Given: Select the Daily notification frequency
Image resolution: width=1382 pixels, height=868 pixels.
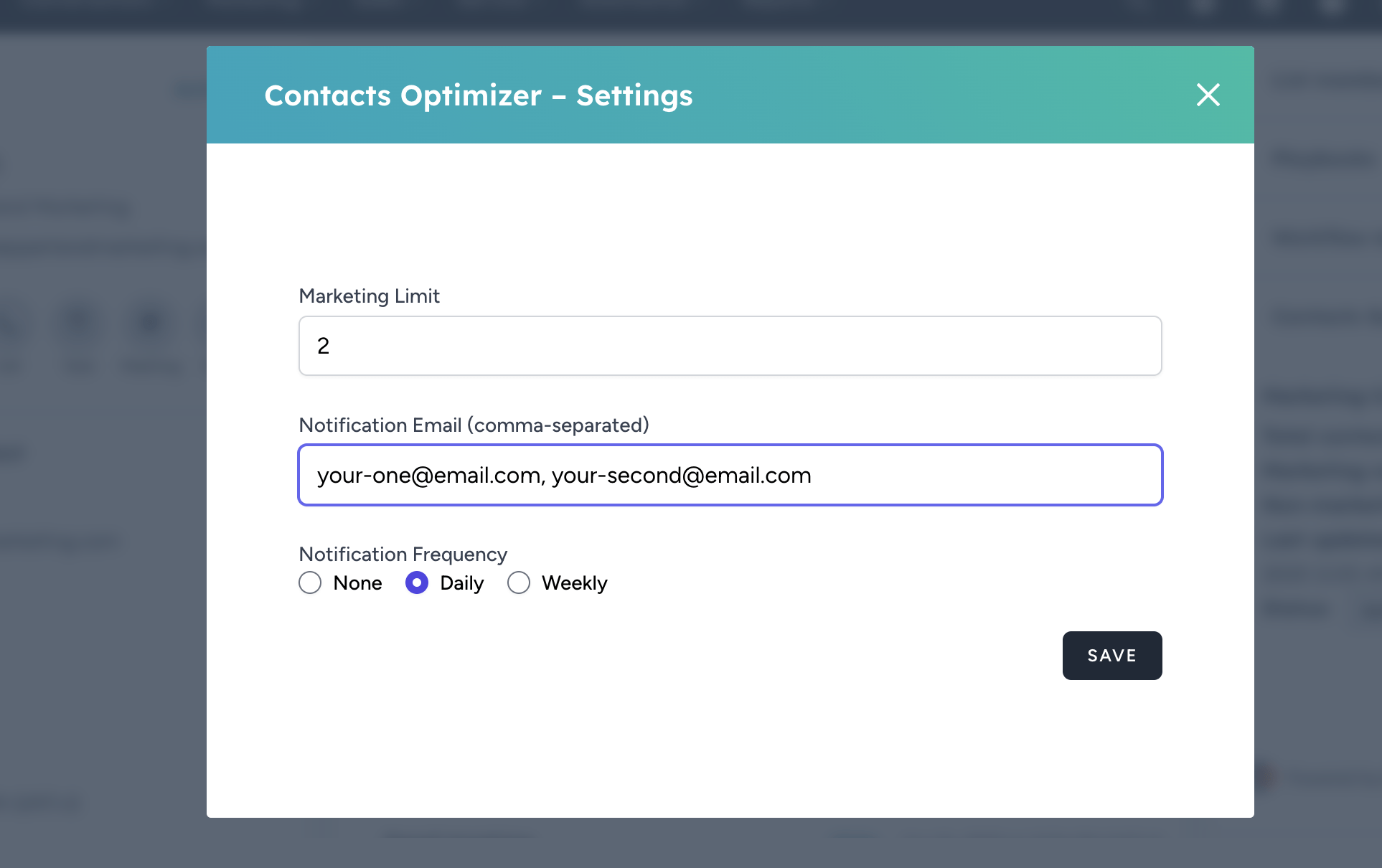Looking at the screenshot, I should point(417,582).
